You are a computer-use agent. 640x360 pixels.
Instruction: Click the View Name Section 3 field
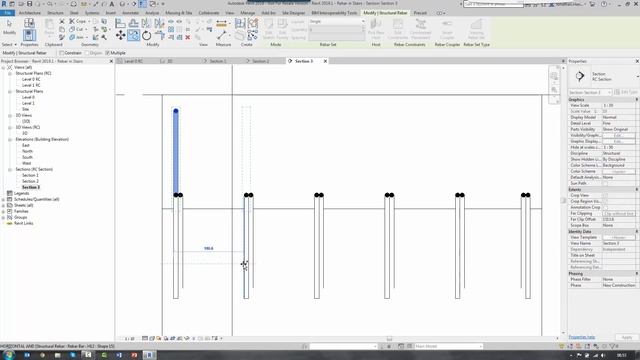click(619, 244)
